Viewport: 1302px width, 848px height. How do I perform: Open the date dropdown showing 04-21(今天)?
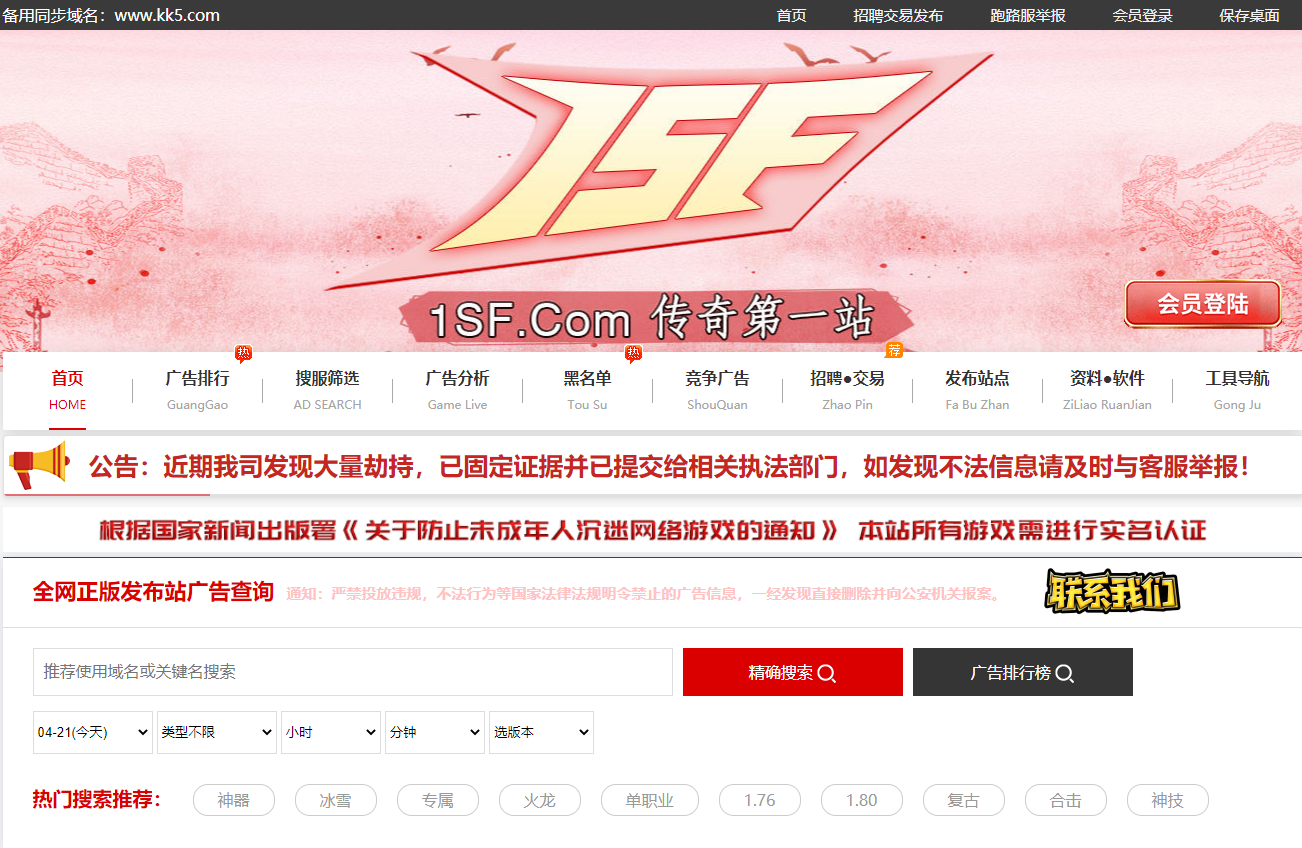coord(92,732)
